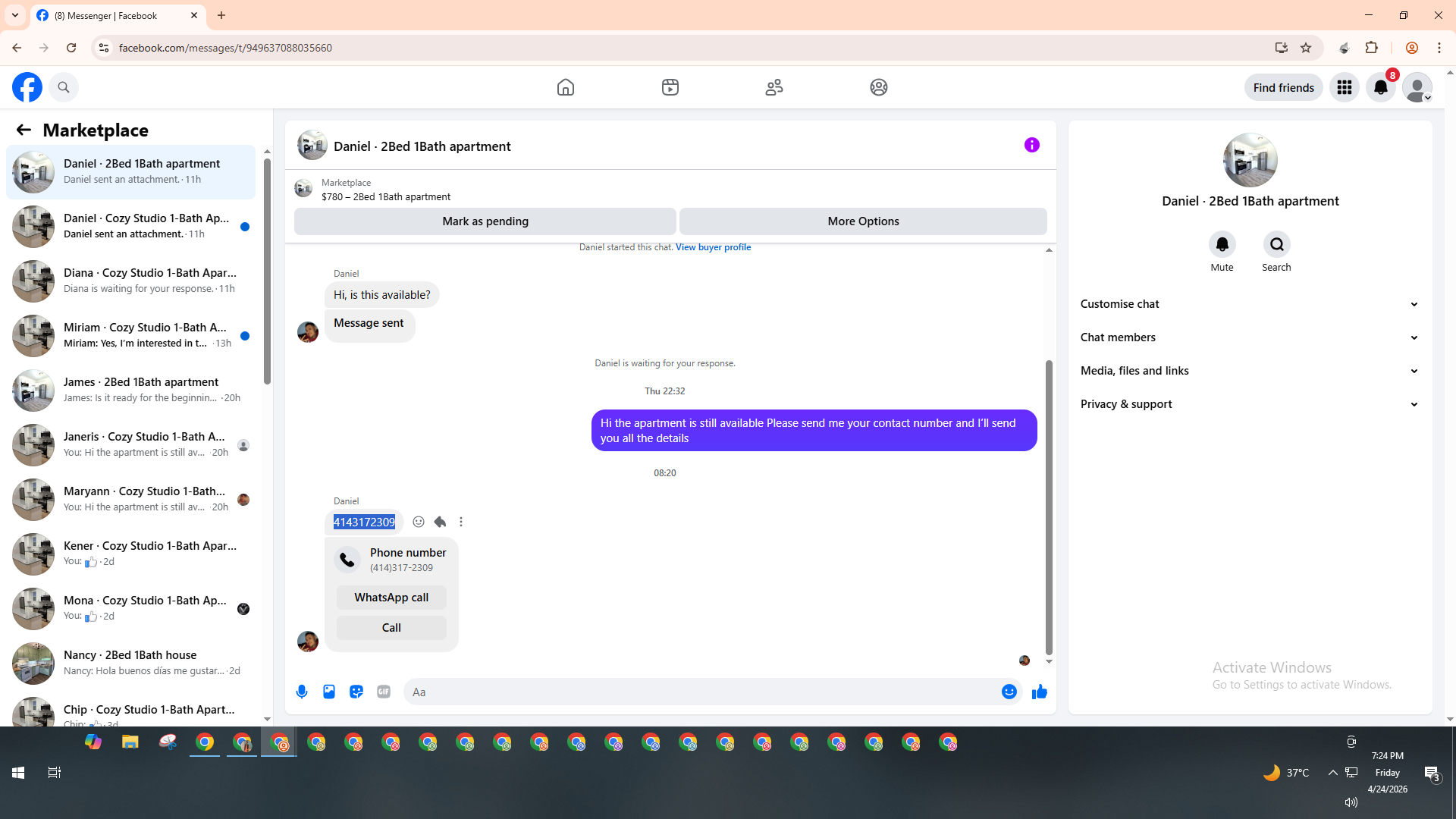This screenshot has width=1456, height=819.
Task: Open the Facebook menu grid icon
Action: click(x=1345, y=87)
